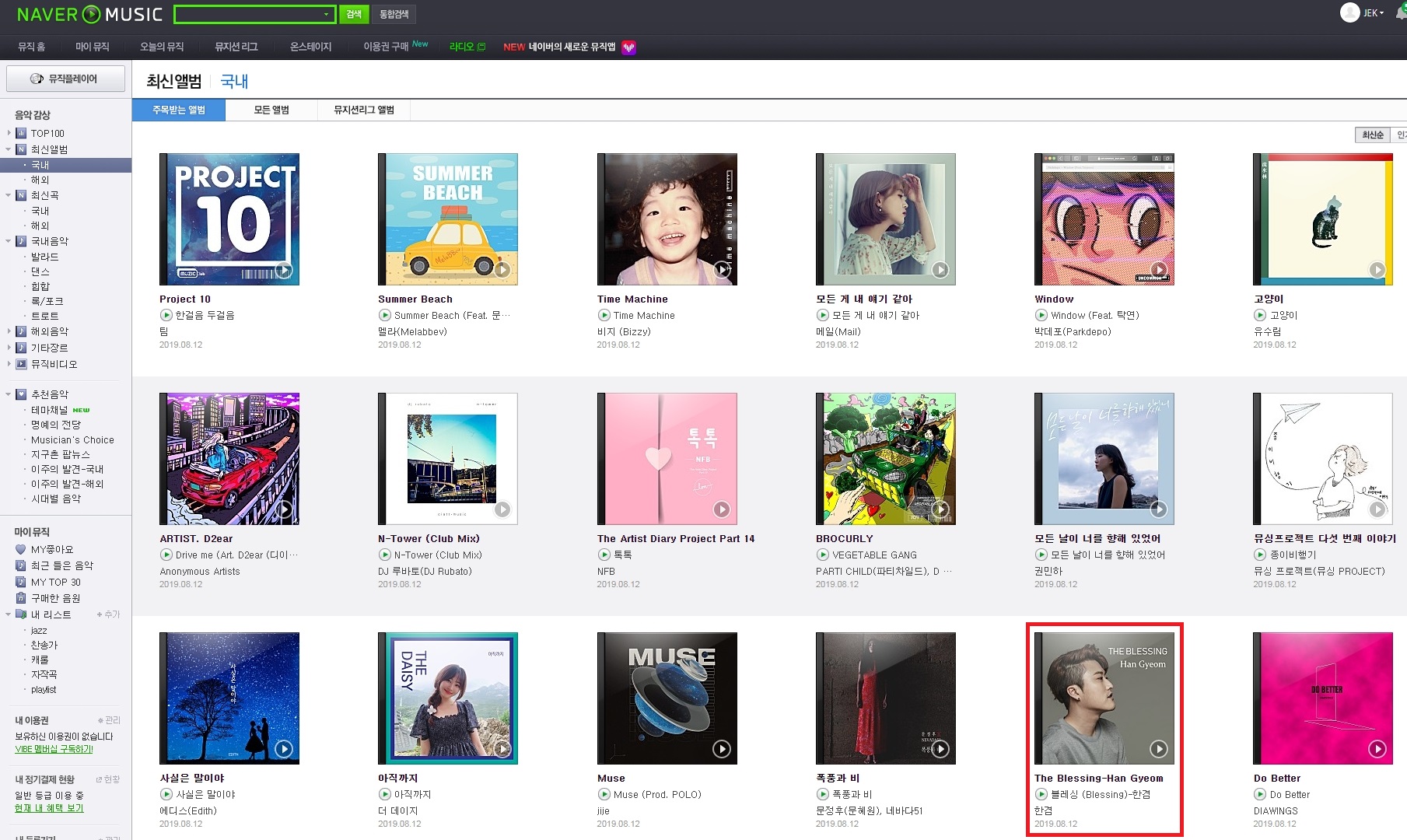Play track Time Machine small play icon
1407x840 pixels.
(x=604, y=315)
